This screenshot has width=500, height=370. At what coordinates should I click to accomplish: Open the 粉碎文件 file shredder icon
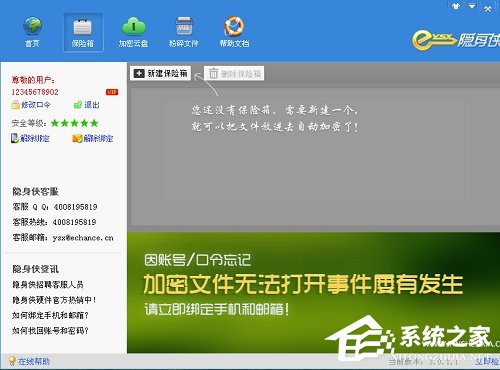pyautogui.click(x=183, y=33)
